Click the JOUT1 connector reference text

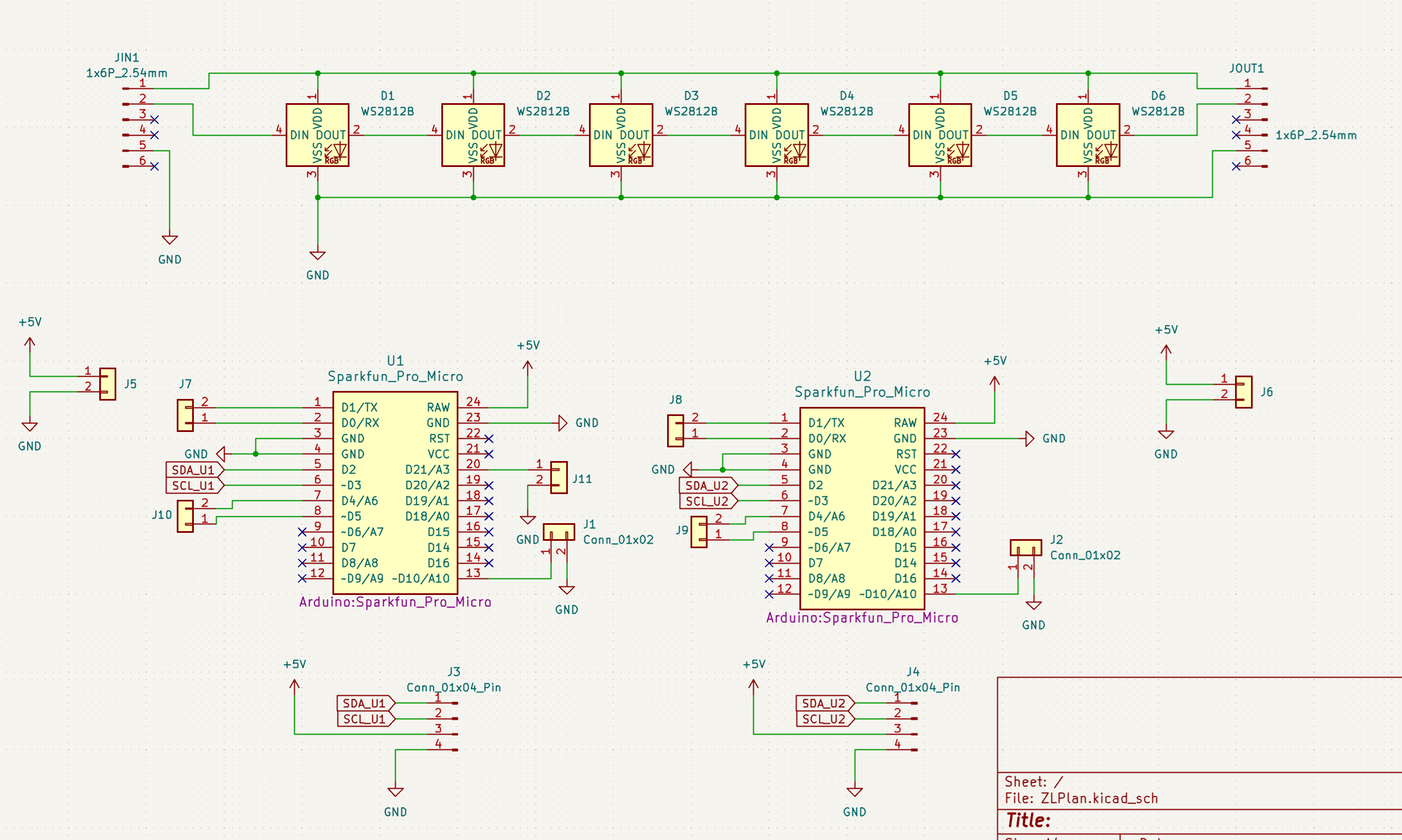1246,68
